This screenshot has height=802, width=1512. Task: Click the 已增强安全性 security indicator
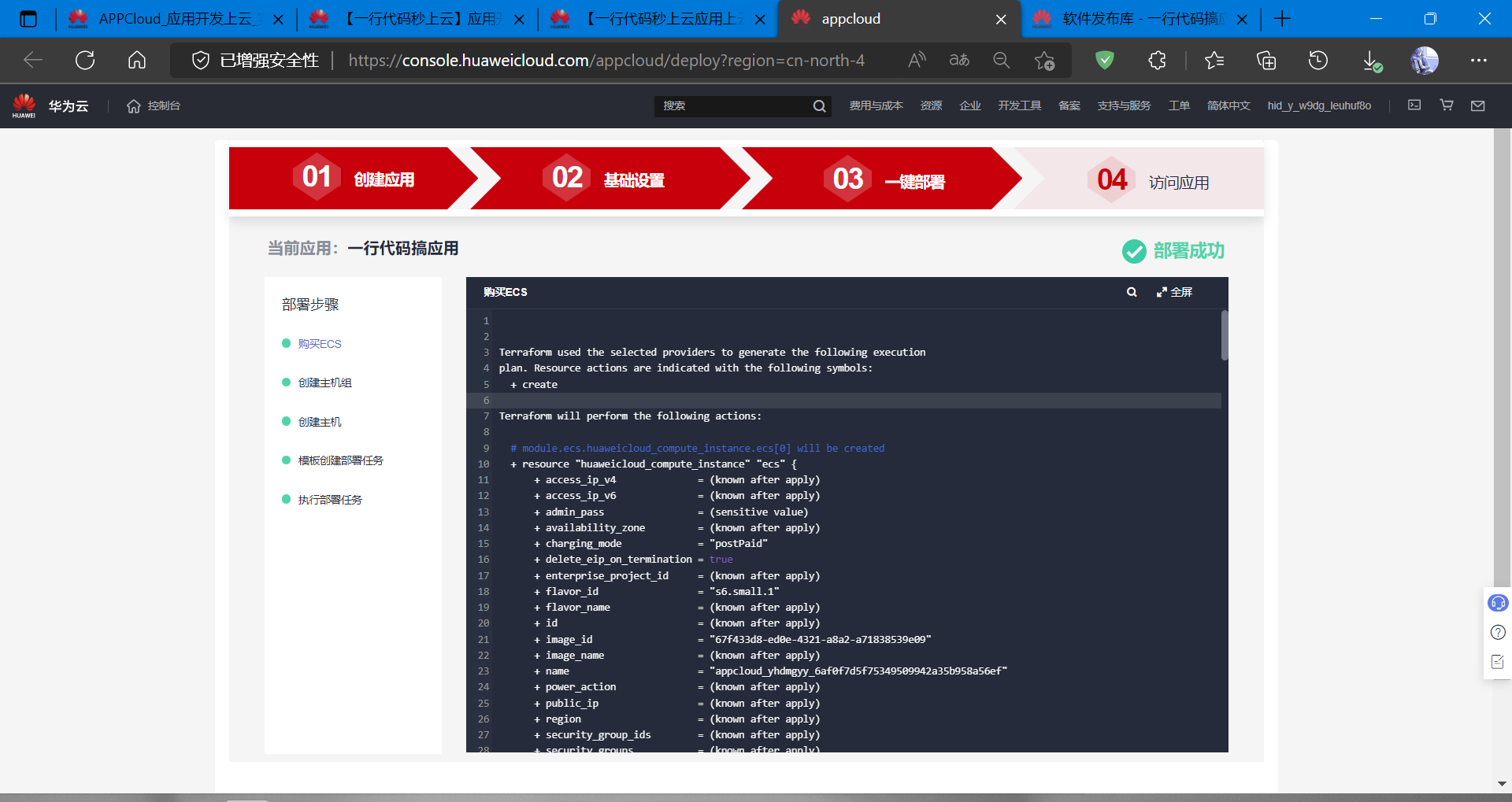256,61
